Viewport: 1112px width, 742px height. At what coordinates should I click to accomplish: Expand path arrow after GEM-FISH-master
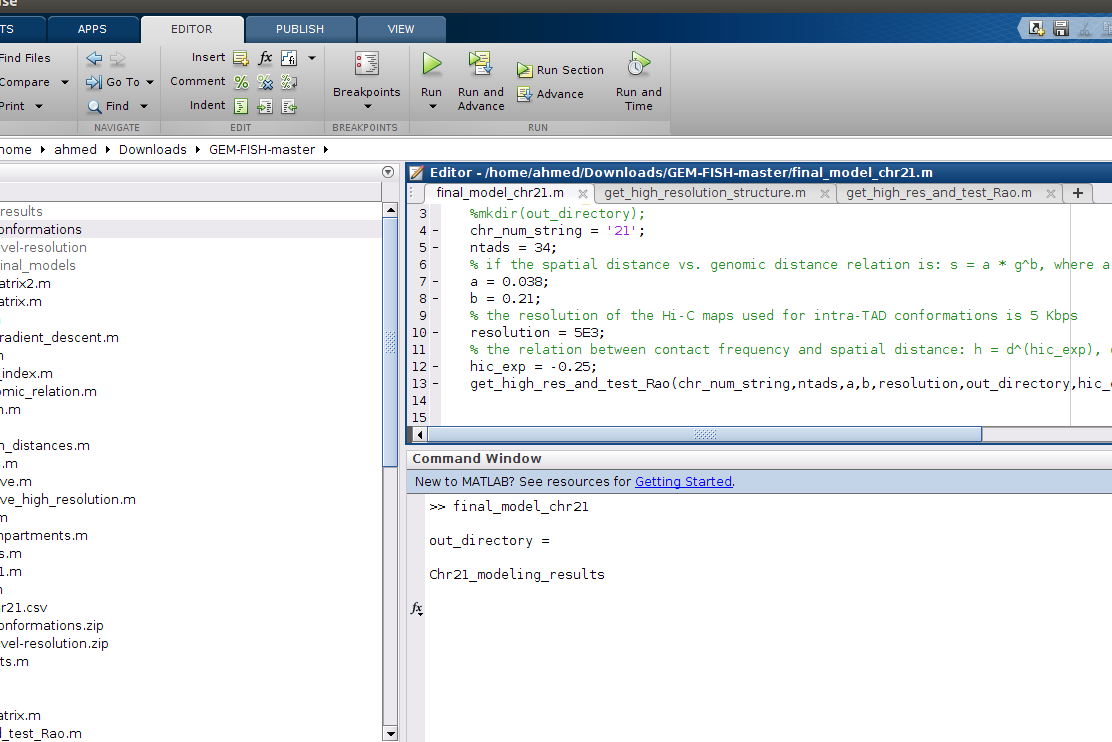point(326,150)
